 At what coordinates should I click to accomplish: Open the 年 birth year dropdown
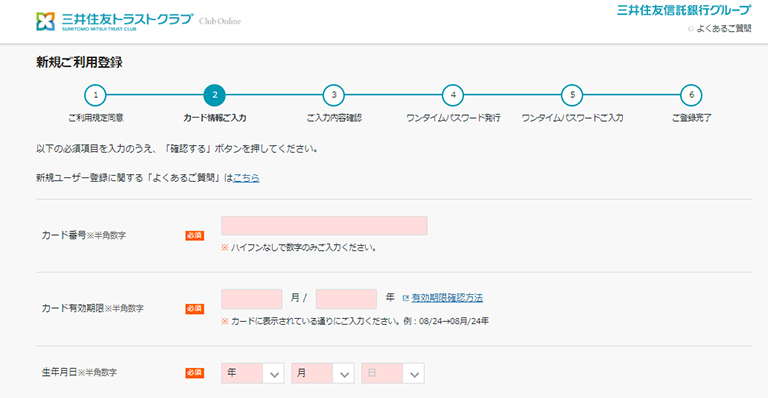tap(253, 373)
